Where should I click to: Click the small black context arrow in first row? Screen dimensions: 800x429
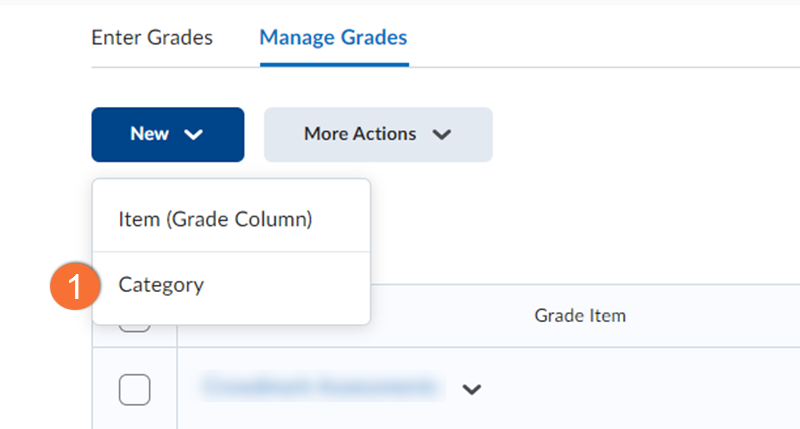tap(472, 389)
